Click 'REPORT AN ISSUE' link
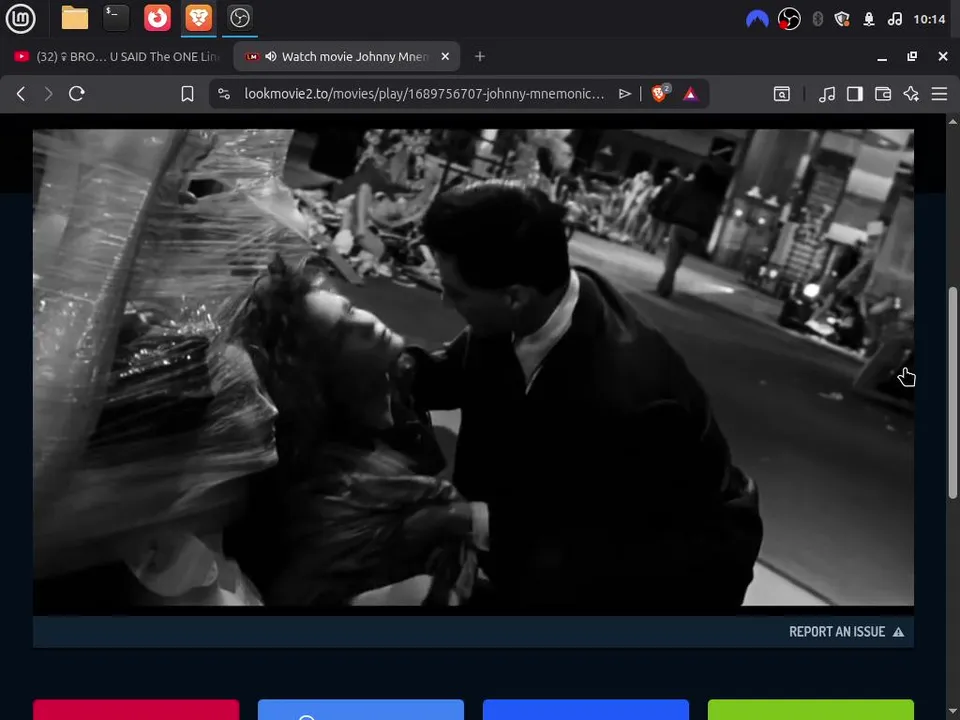Viewport: 960px width, 720px height. click(846, 632)
